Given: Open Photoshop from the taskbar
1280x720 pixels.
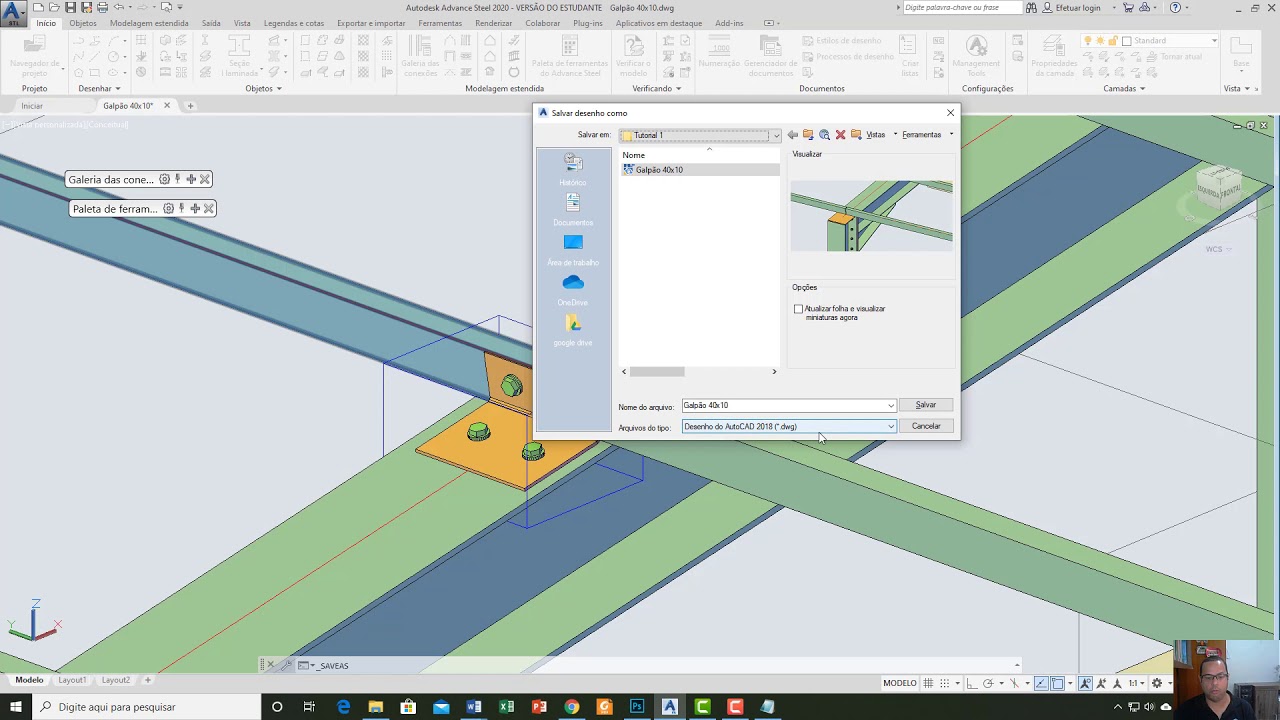Looking at the screenshot, I should (637, 707).
